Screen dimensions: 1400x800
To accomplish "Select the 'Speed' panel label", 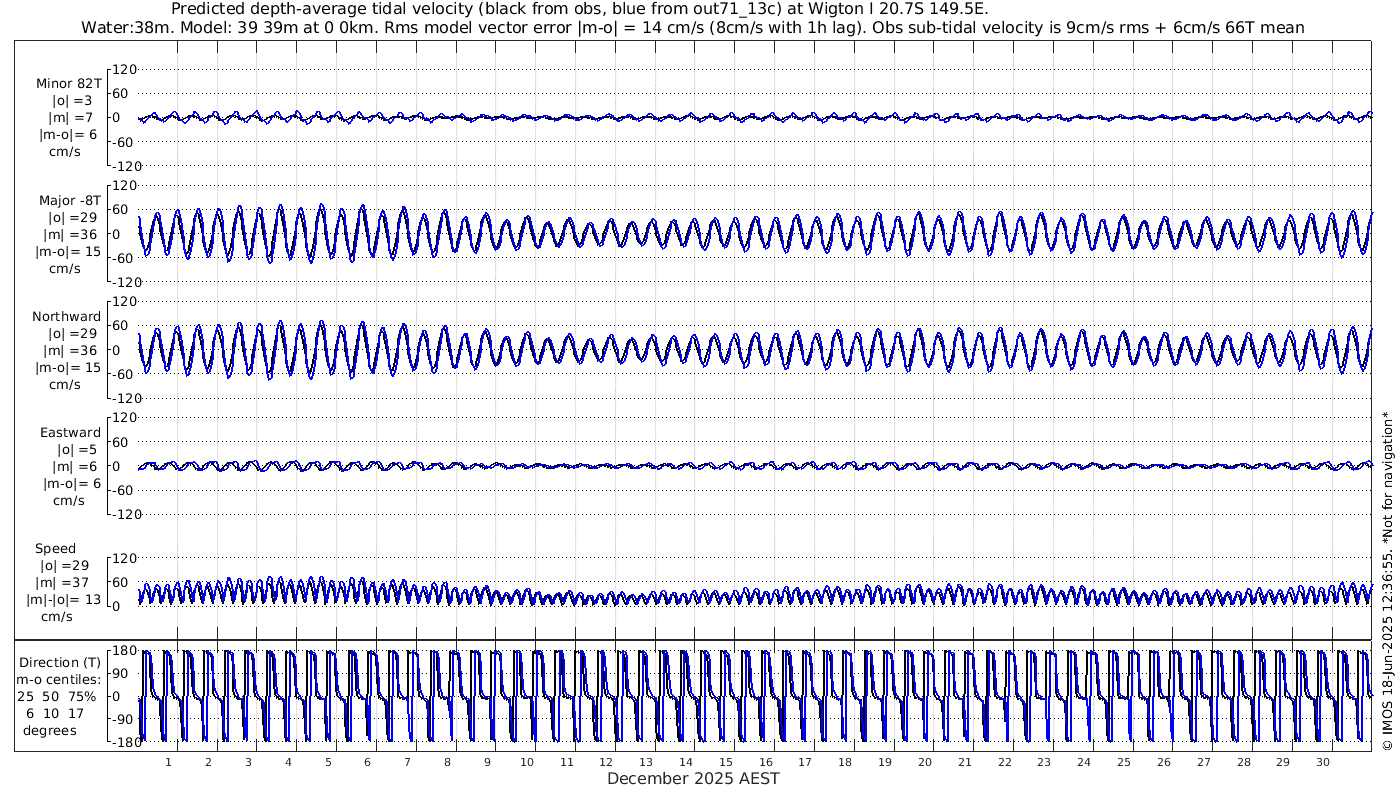I will pyautogui.click(x=55, y=548).
